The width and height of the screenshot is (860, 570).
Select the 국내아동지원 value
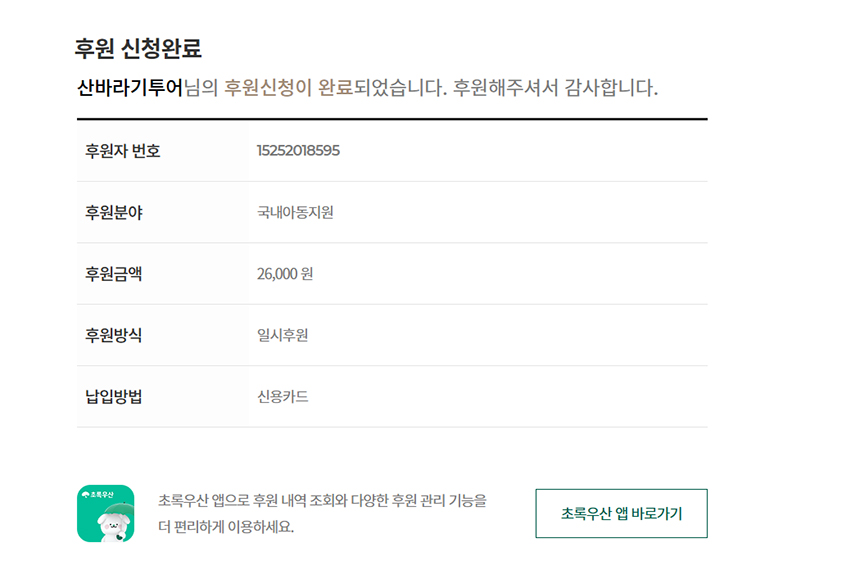click(x=295, y=213)
